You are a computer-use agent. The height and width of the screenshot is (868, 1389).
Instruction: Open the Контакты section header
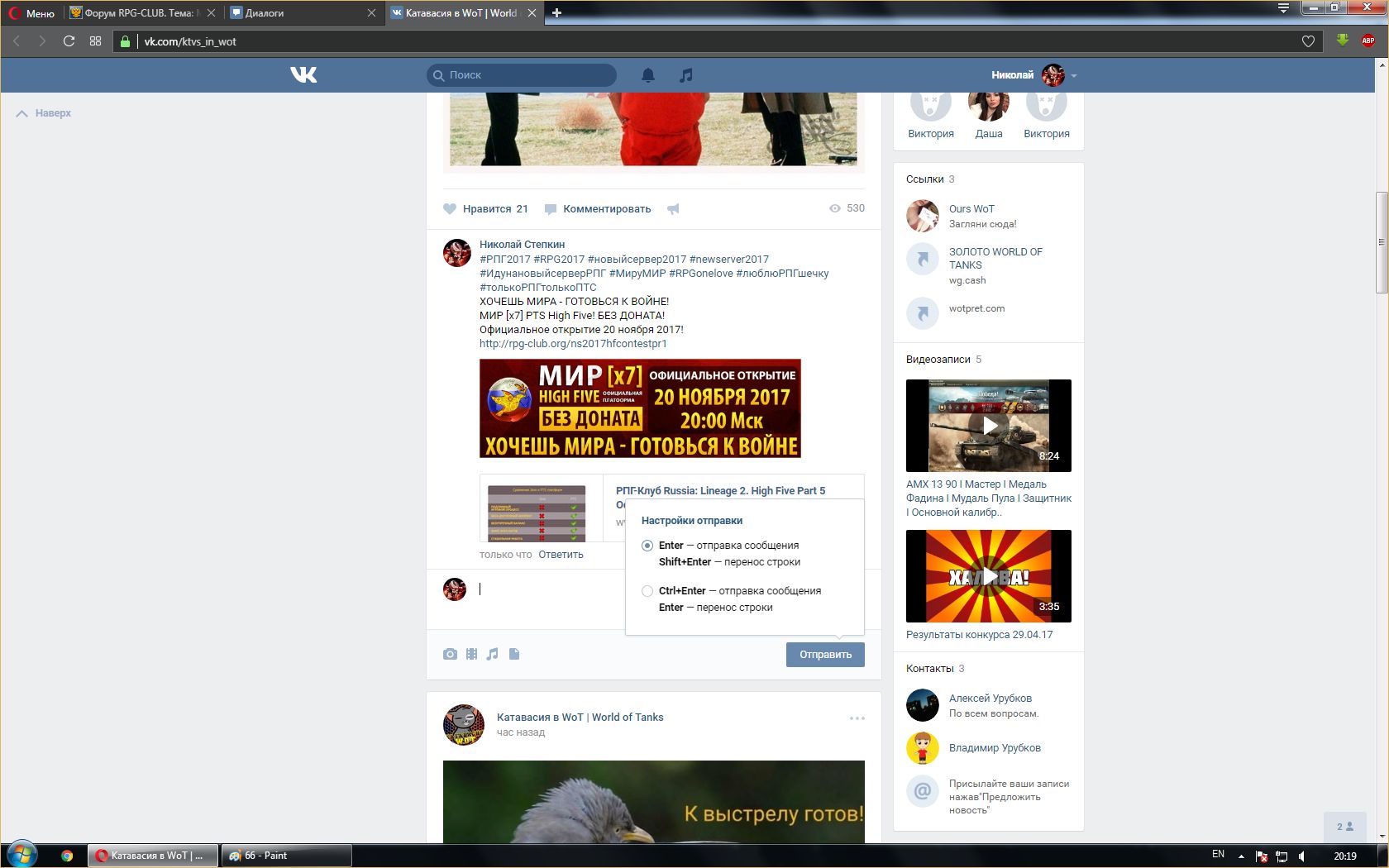pyautogui.click(x=930, y=669)
